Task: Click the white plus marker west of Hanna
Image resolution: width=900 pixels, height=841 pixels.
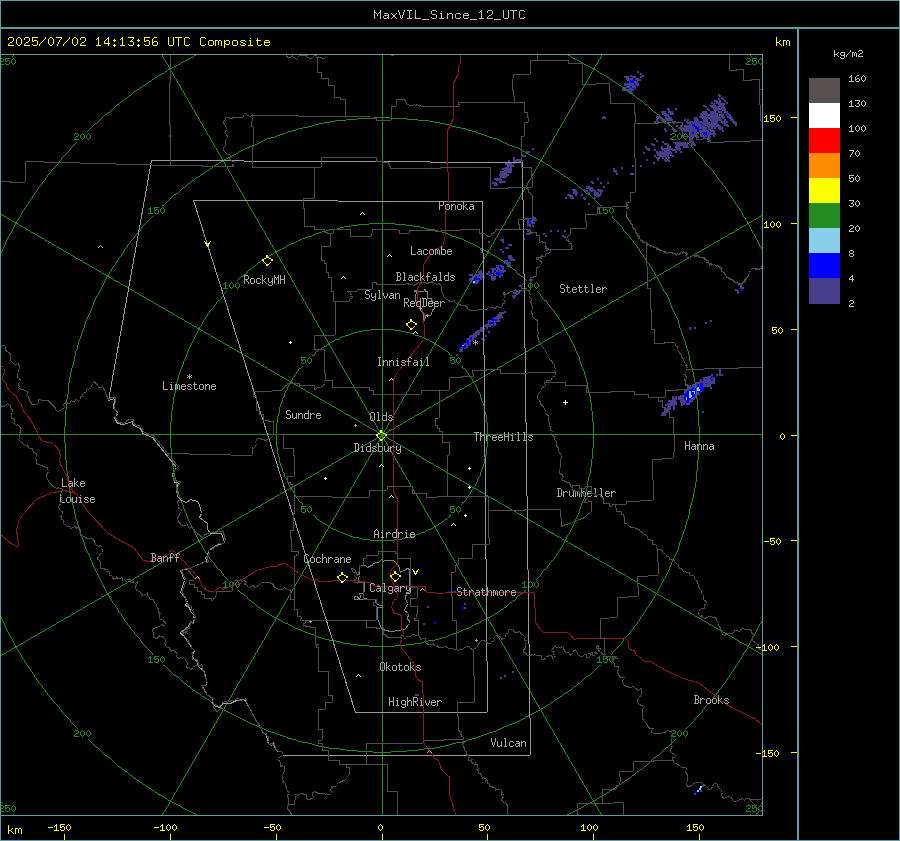Action: coord(565,402)
